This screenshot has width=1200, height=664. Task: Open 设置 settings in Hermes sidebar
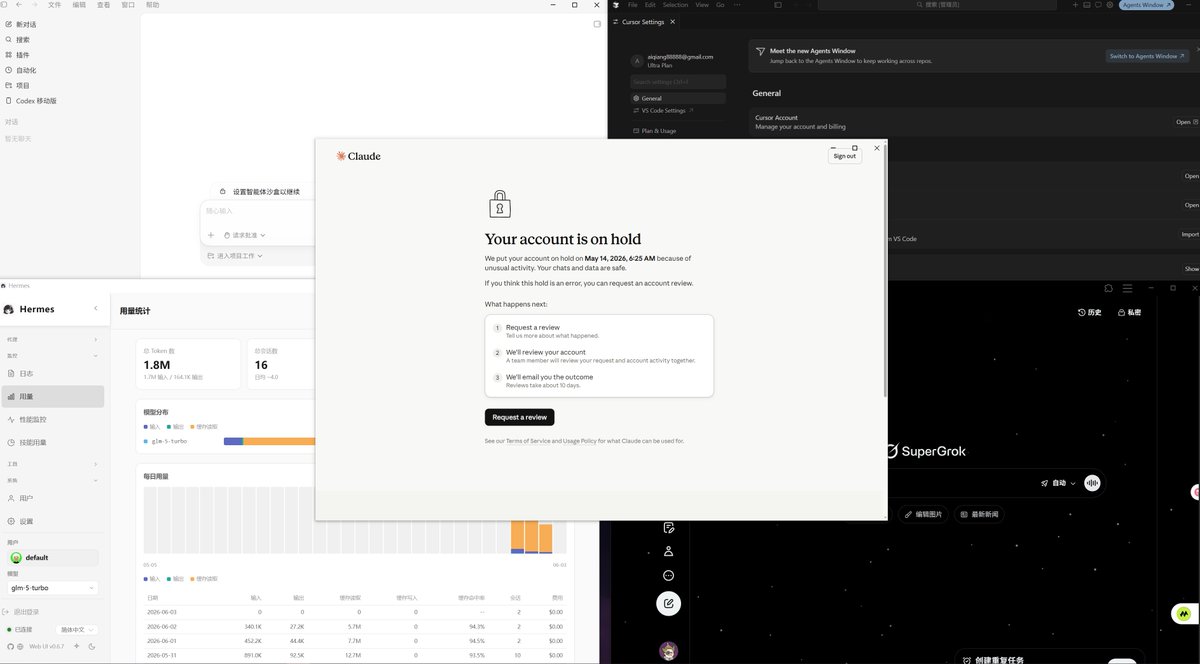(x=52, y=521)
